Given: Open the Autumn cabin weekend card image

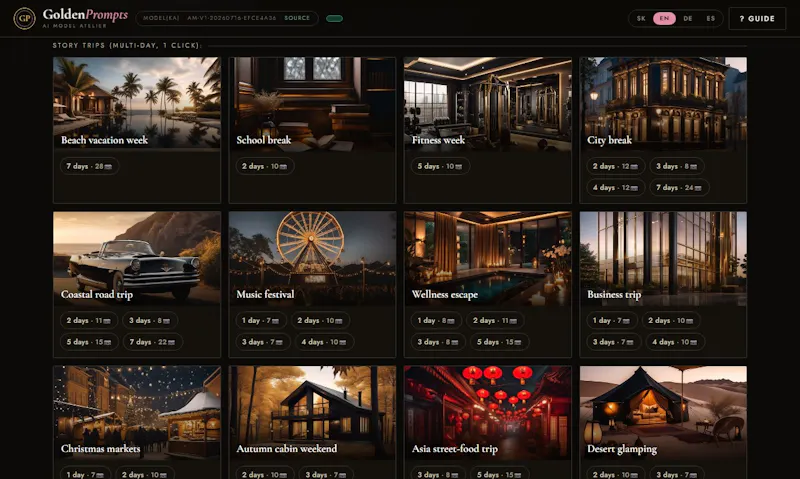Looking at the screenshot, I should pyautogui.click(x=312, y=412).
